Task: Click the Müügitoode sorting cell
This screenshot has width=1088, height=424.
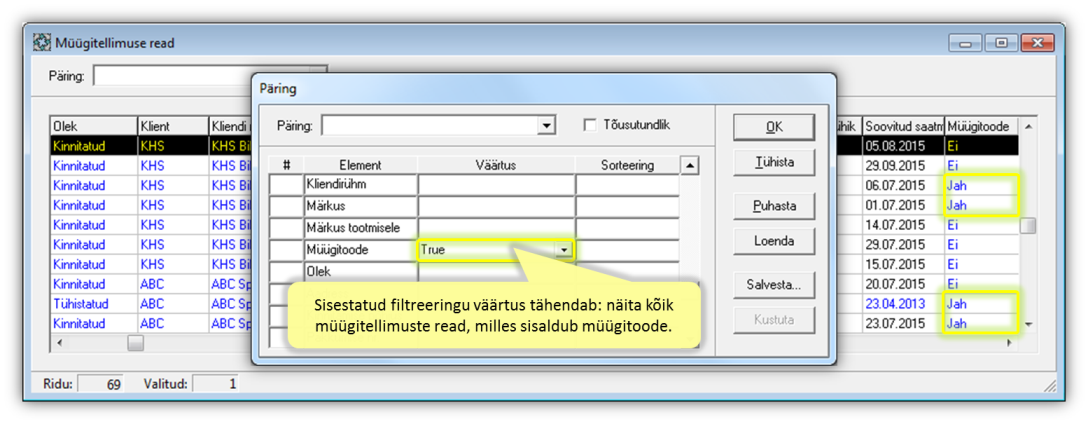Action: (627, 250)
